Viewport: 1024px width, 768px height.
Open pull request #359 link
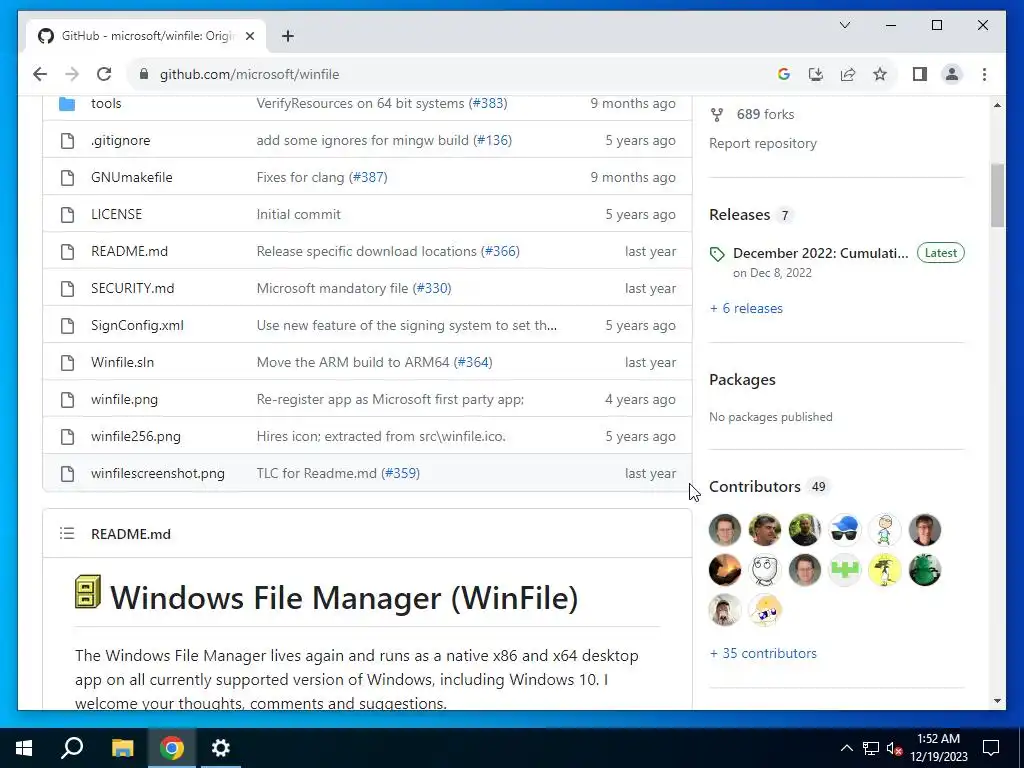tap(400, 473)
